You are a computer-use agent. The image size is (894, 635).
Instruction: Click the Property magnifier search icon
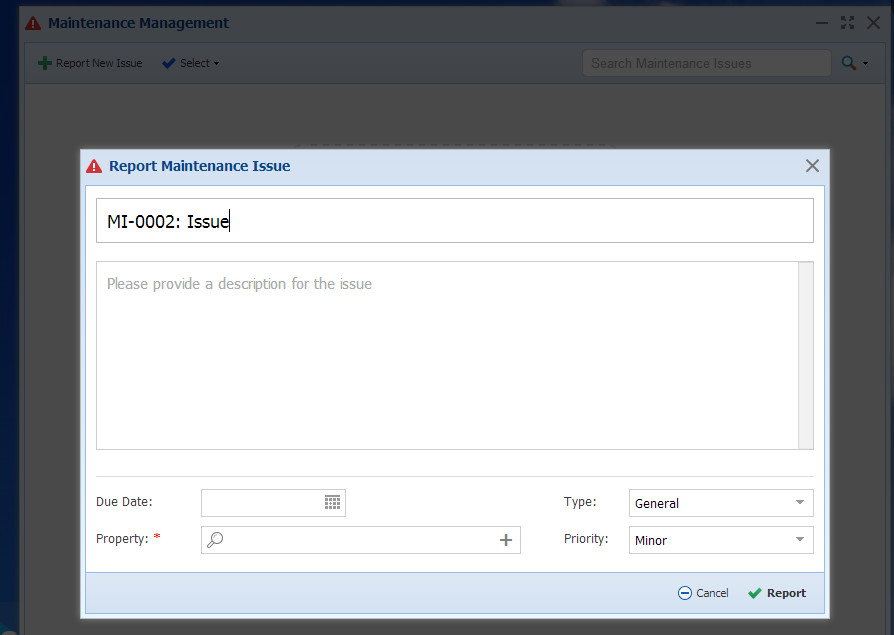coord(216,540)
